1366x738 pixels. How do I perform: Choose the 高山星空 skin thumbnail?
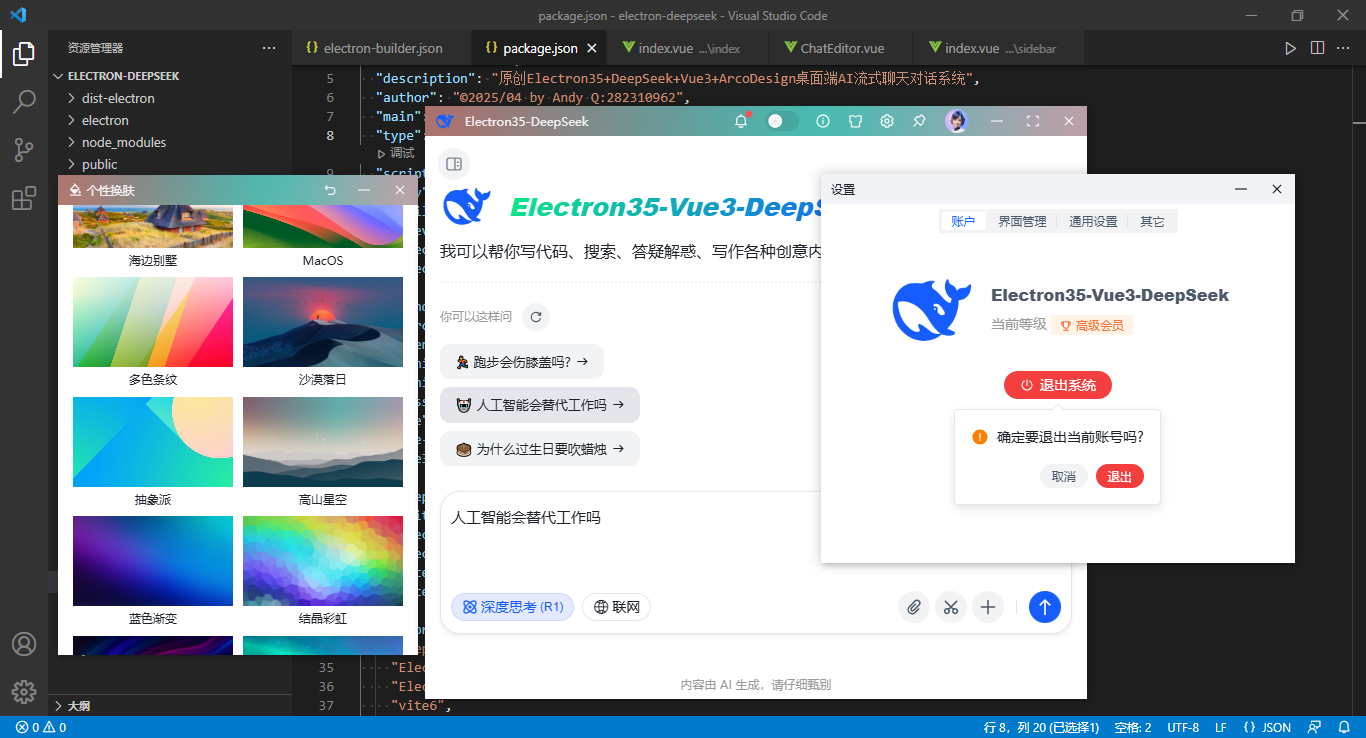323,442
